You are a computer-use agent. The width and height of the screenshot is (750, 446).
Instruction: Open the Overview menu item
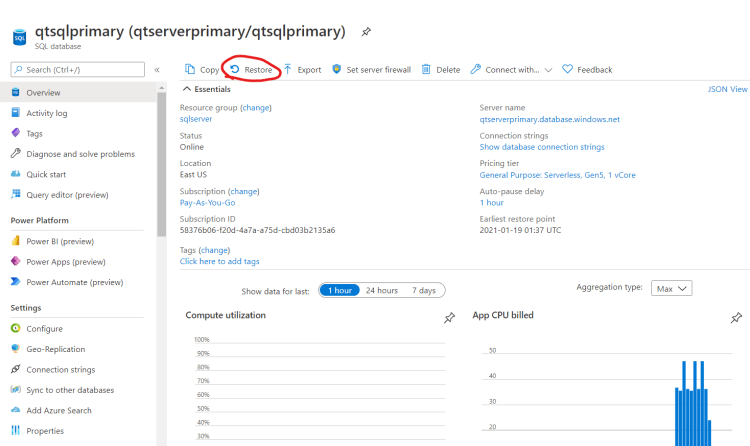click(78, 92)
